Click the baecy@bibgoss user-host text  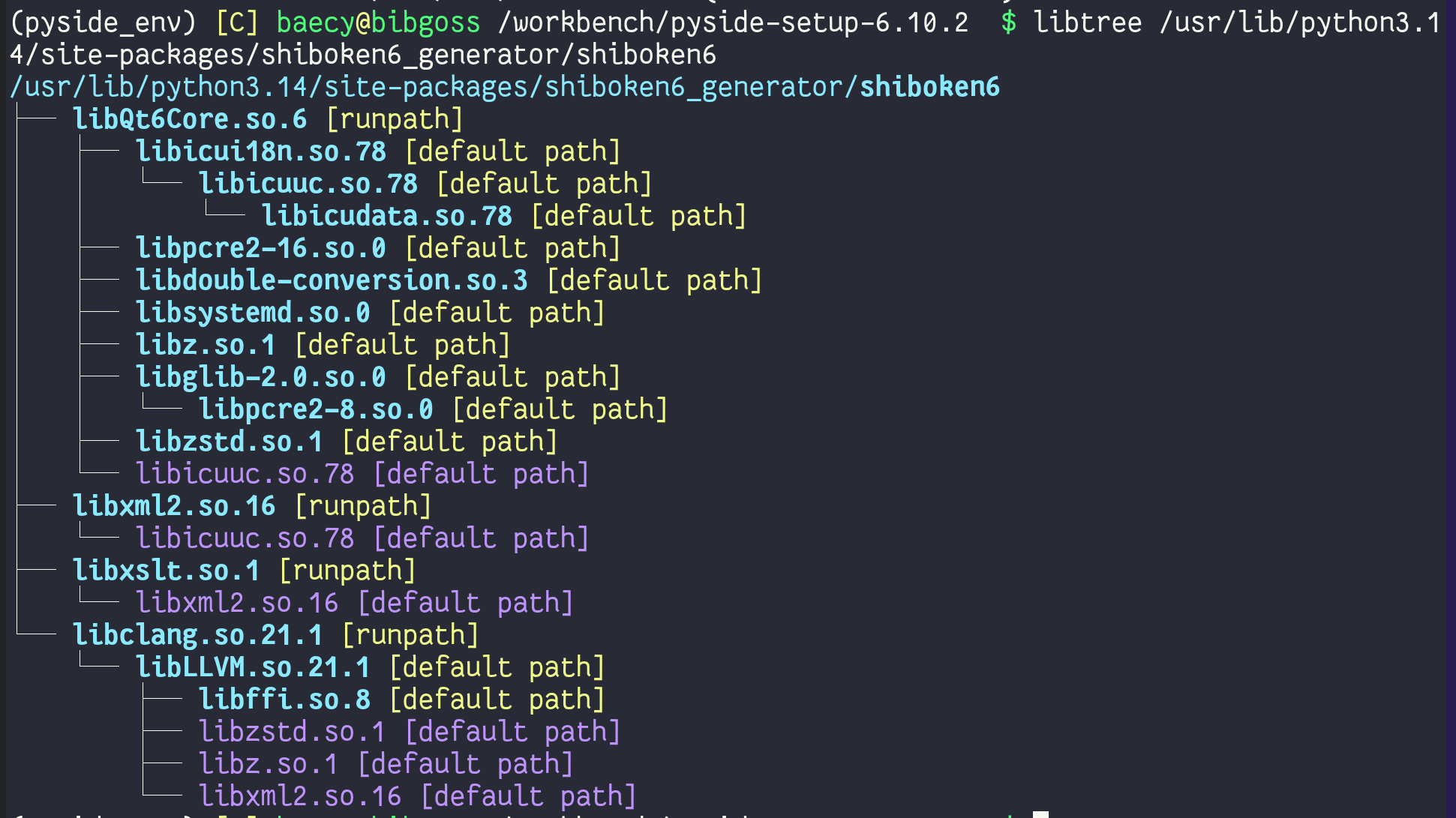tap(378, 22)
